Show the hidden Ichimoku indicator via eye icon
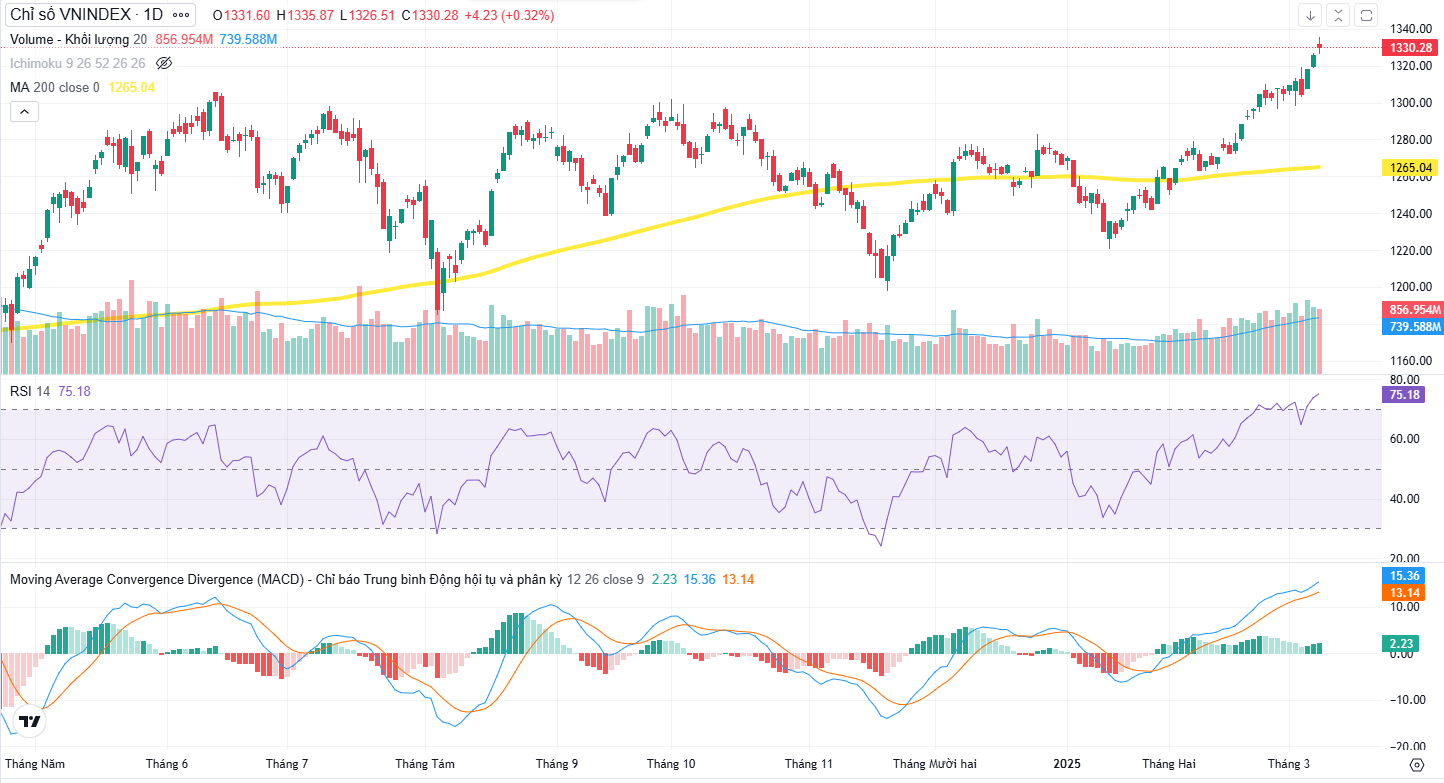 click(165, 63)
